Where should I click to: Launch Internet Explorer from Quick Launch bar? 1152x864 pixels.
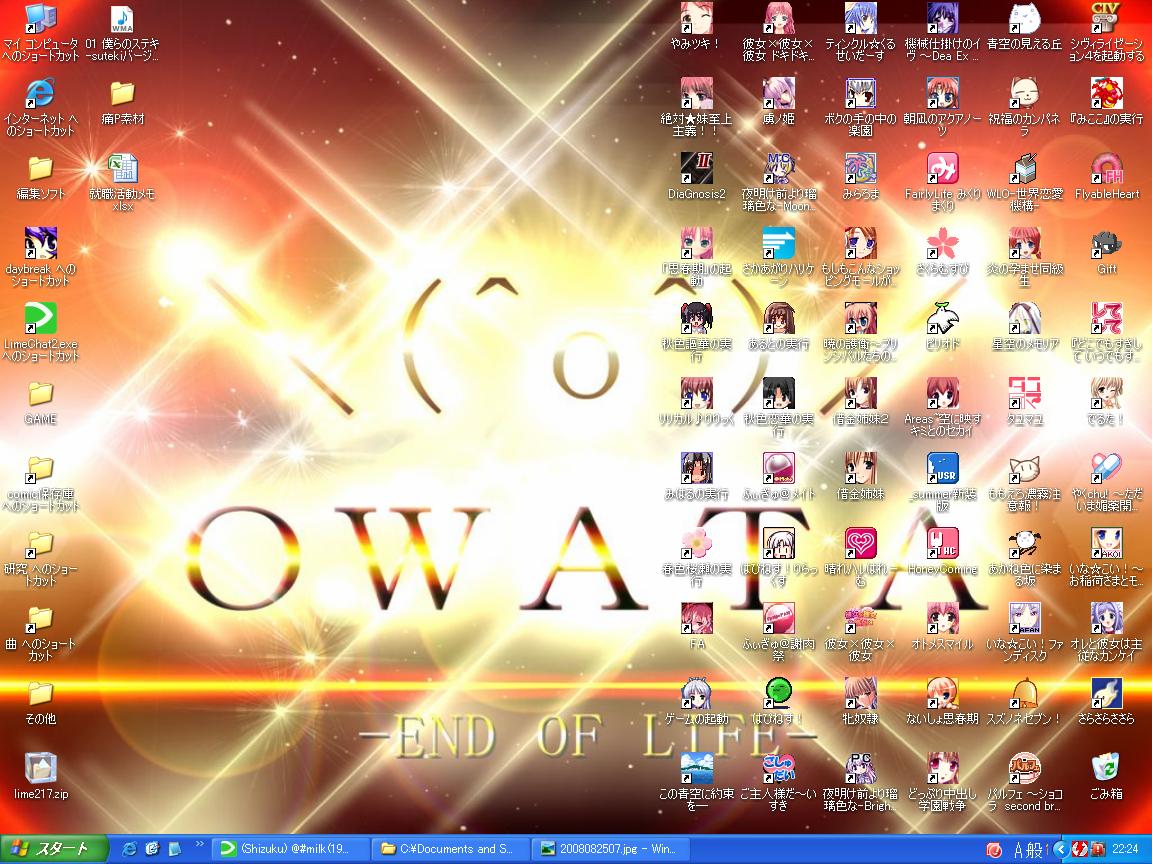(x=130, y=849)
